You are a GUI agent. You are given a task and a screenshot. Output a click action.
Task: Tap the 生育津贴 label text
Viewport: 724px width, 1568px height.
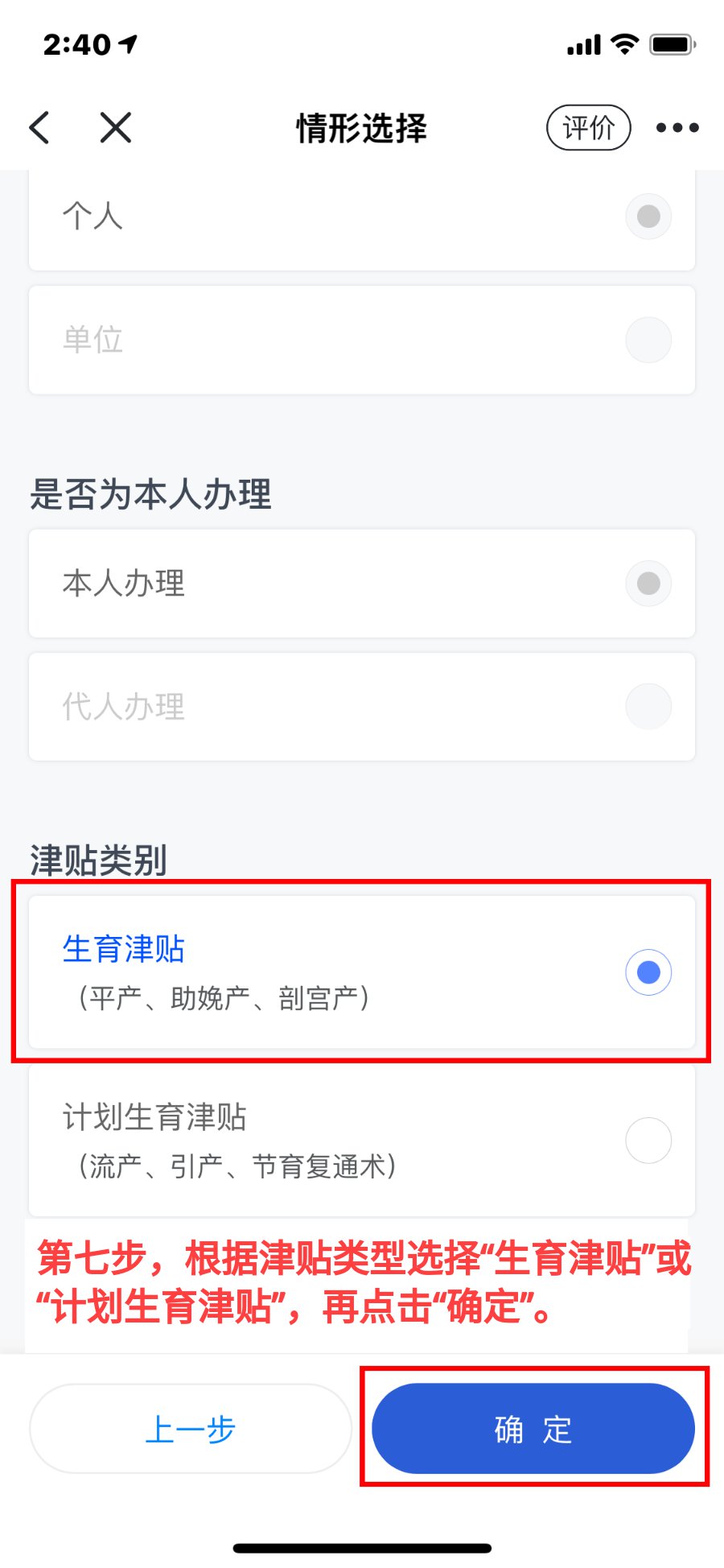click(124, 950)
